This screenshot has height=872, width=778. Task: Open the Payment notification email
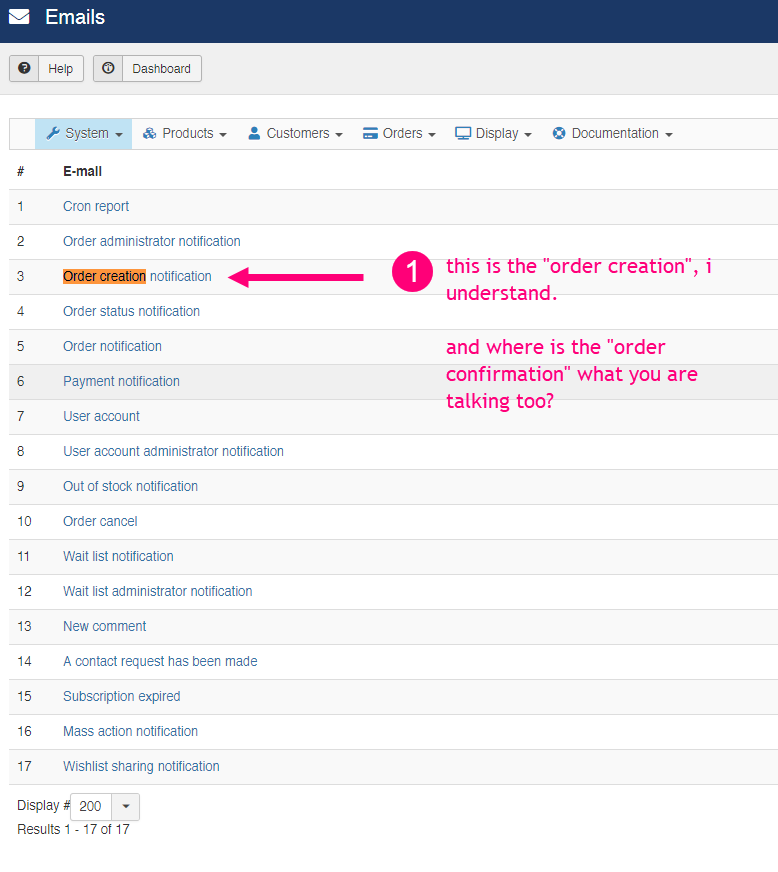coord(121,382)
